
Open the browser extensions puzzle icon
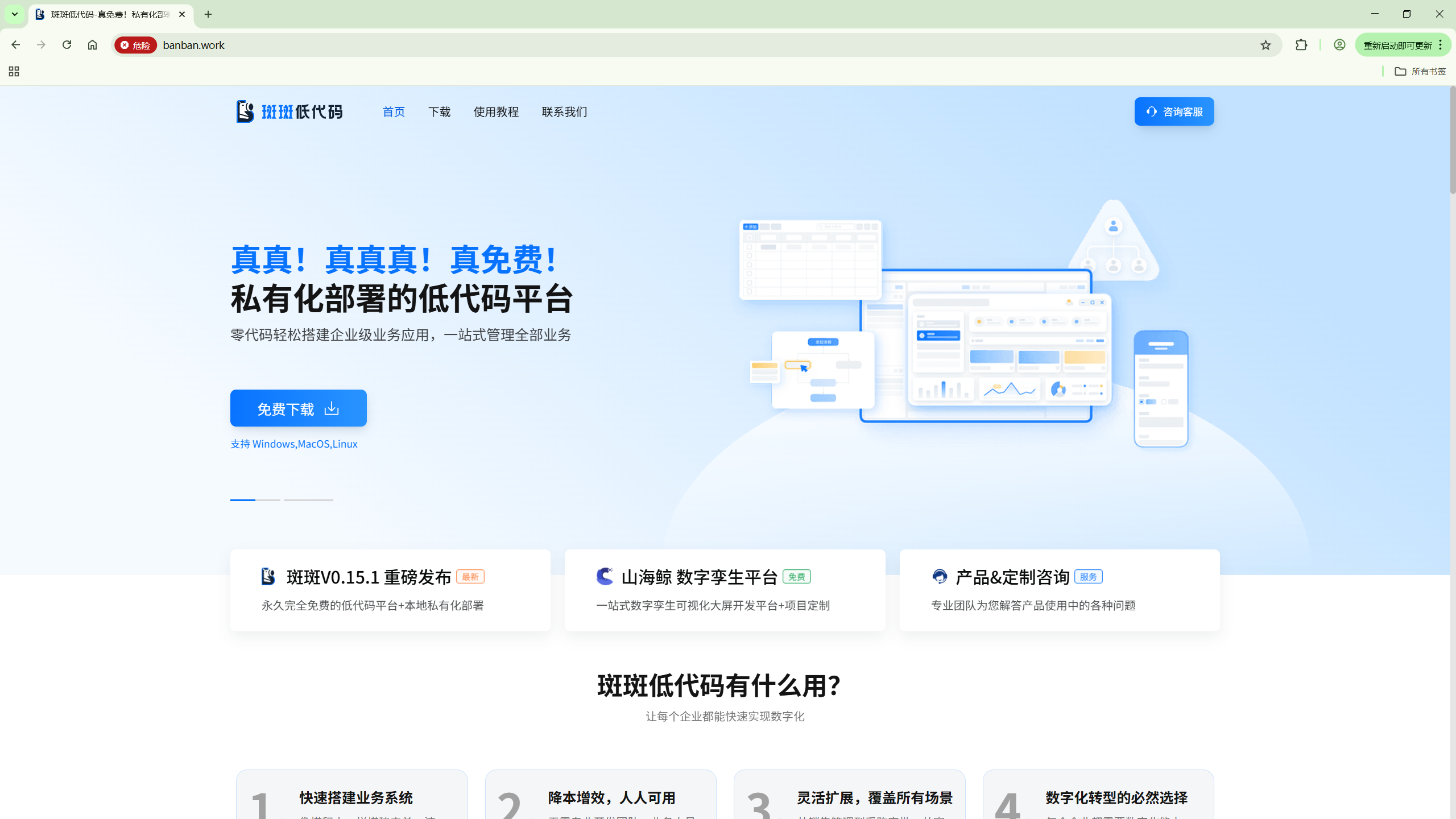click(x=1301, y=45)
